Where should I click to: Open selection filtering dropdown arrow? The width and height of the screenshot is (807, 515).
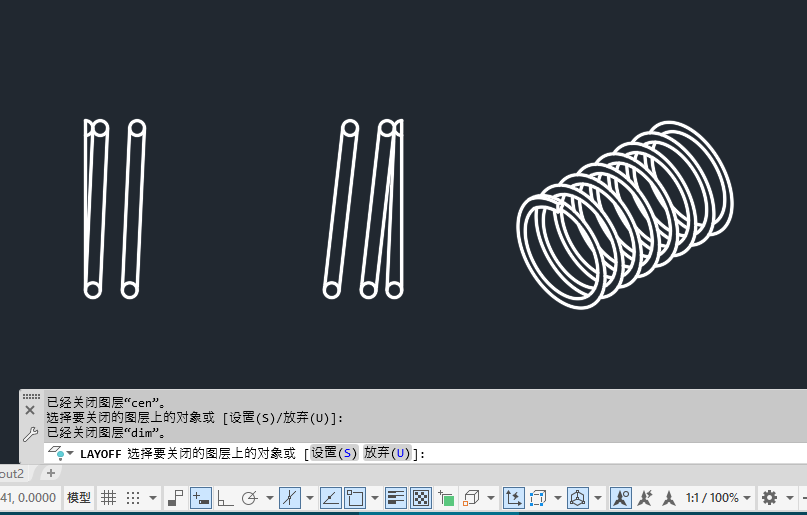(x=558, y=498)
